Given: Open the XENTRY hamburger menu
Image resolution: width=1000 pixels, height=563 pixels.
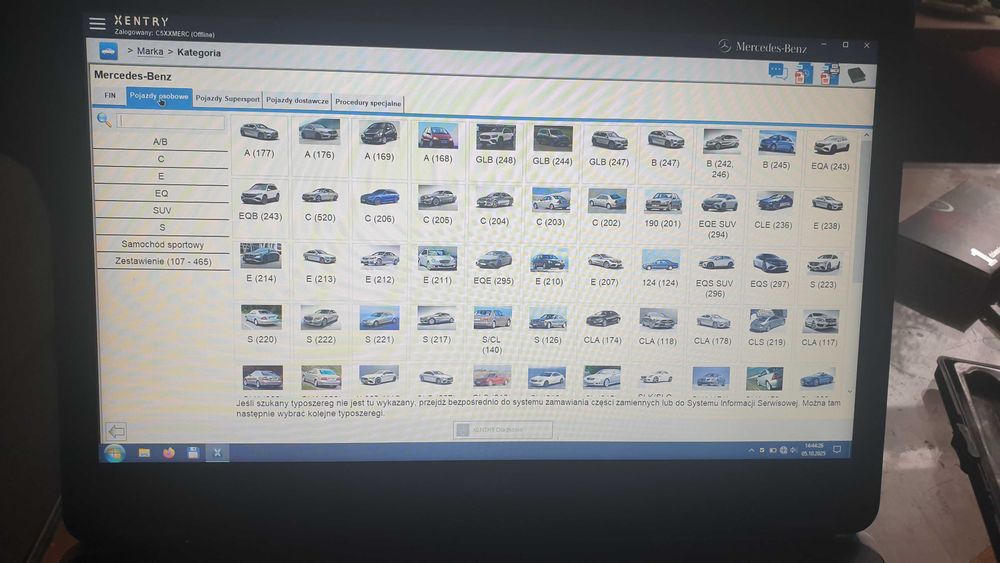Looking at the screenshot, I should pos(97,24).
